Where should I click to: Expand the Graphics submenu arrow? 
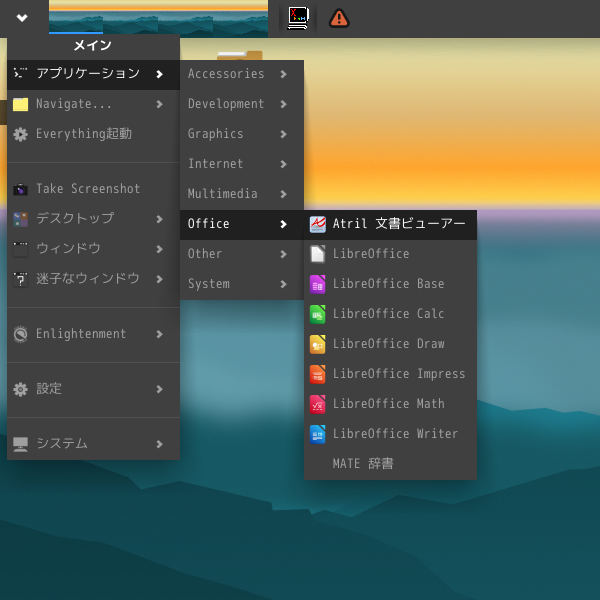283,134
